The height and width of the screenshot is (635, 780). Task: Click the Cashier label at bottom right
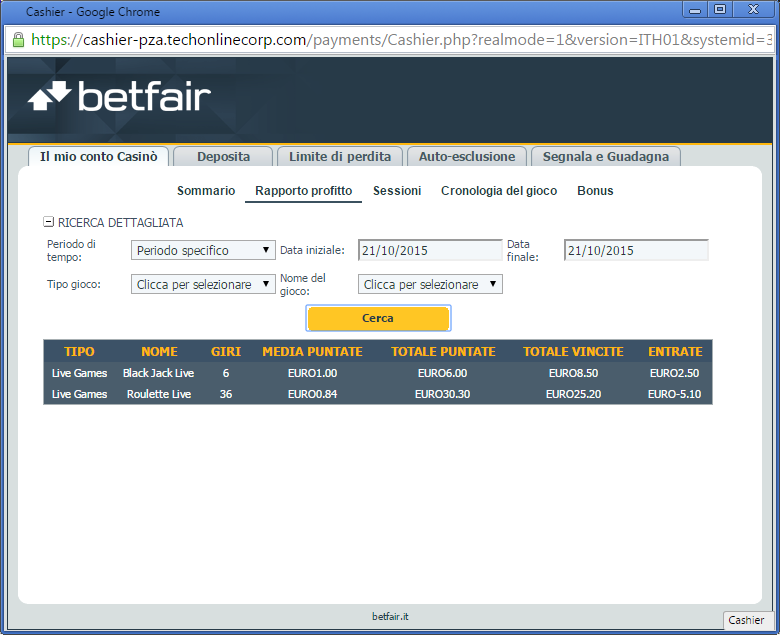746,620
